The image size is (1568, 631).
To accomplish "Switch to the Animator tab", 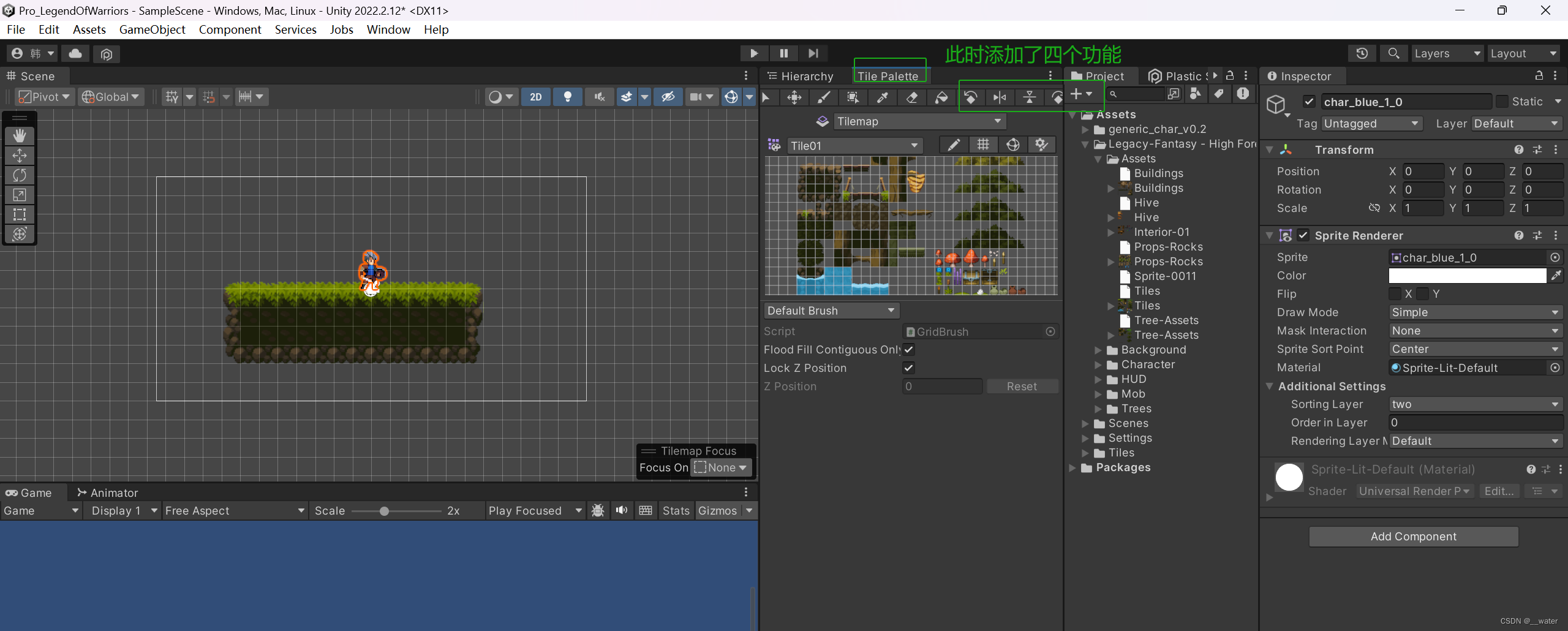I will 107,493.
